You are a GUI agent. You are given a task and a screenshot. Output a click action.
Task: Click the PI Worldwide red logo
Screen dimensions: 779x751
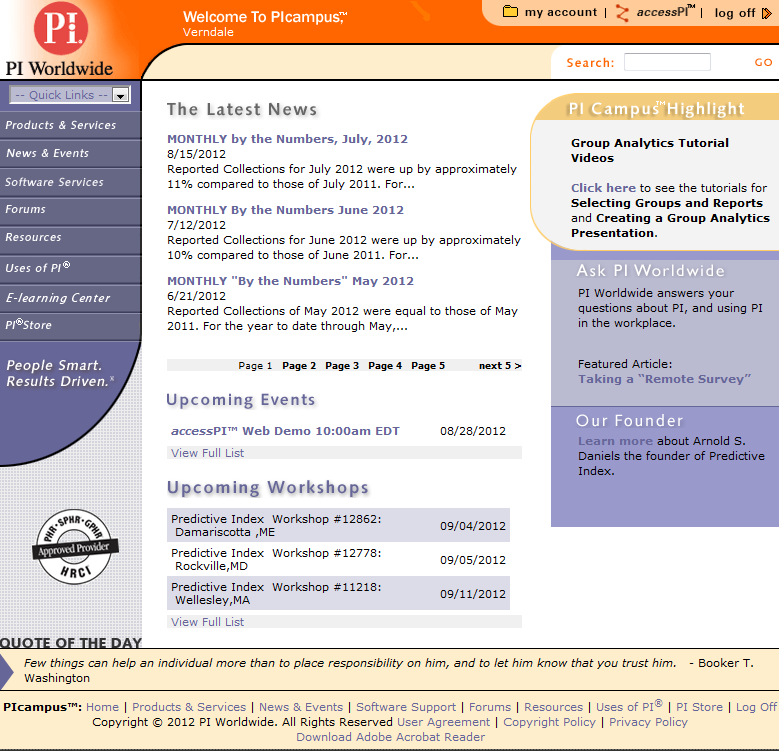click(x=61, y=28)
